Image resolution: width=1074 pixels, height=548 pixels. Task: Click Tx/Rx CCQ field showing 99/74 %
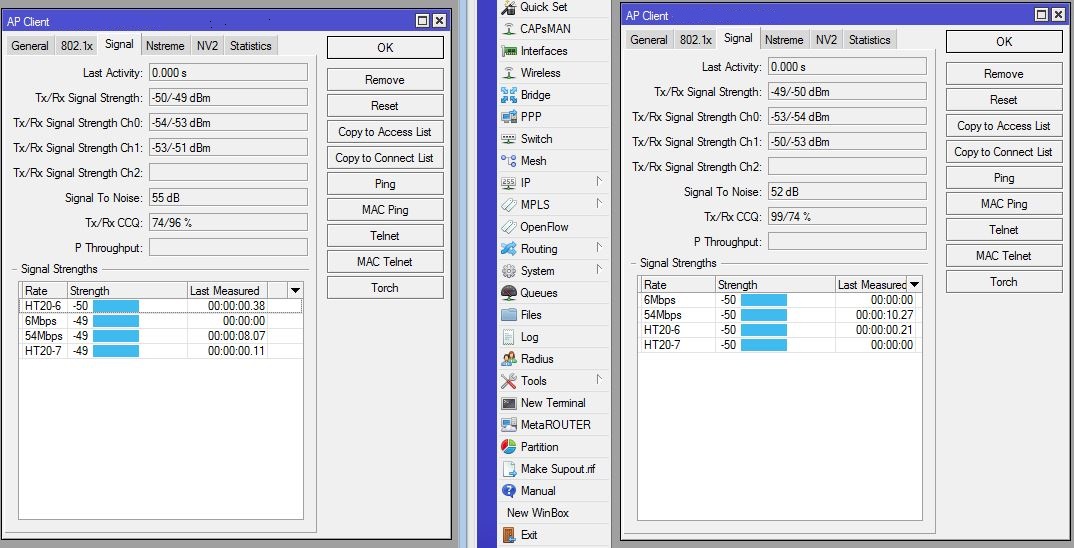tap(847, 216)
